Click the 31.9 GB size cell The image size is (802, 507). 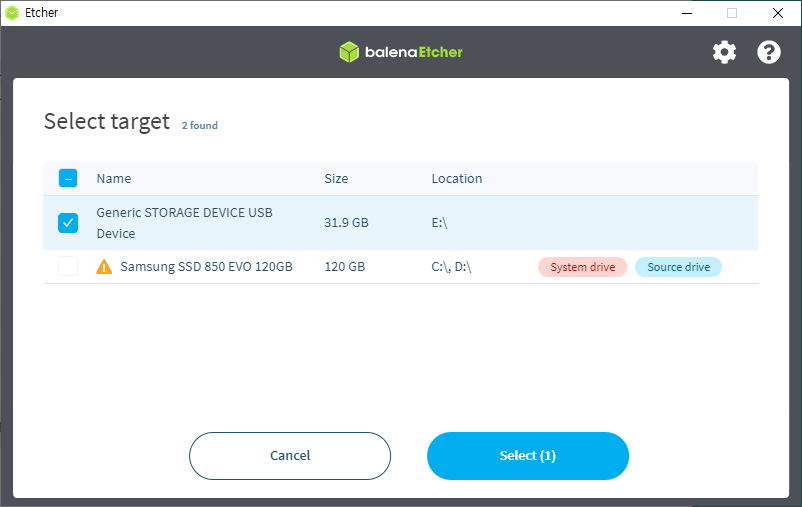(346, 223)
